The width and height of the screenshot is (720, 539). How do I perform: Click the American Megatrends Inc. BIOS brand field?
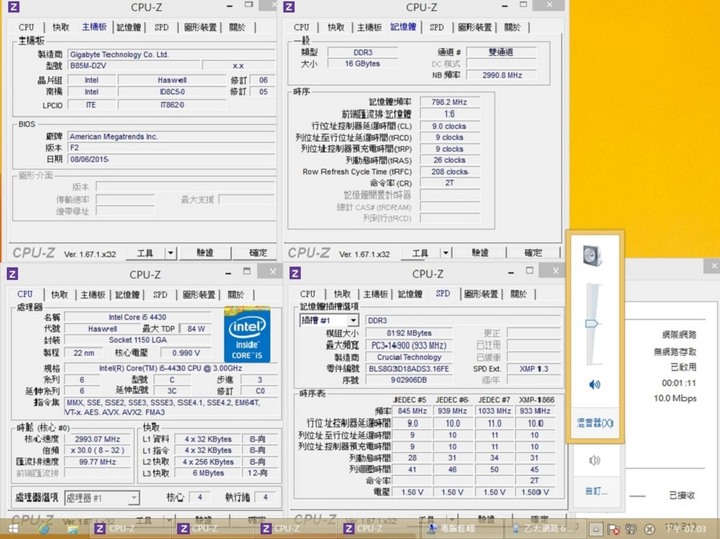(x=171, y=136)
